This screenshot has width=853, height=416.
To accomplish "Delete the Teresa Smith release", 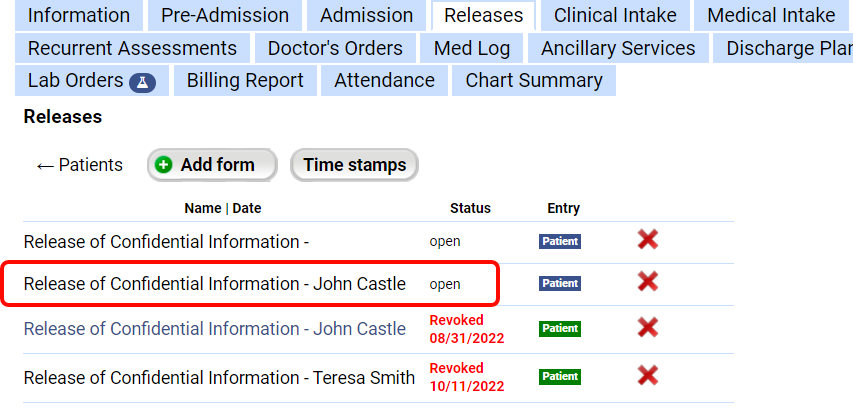I will coord(647,375).
